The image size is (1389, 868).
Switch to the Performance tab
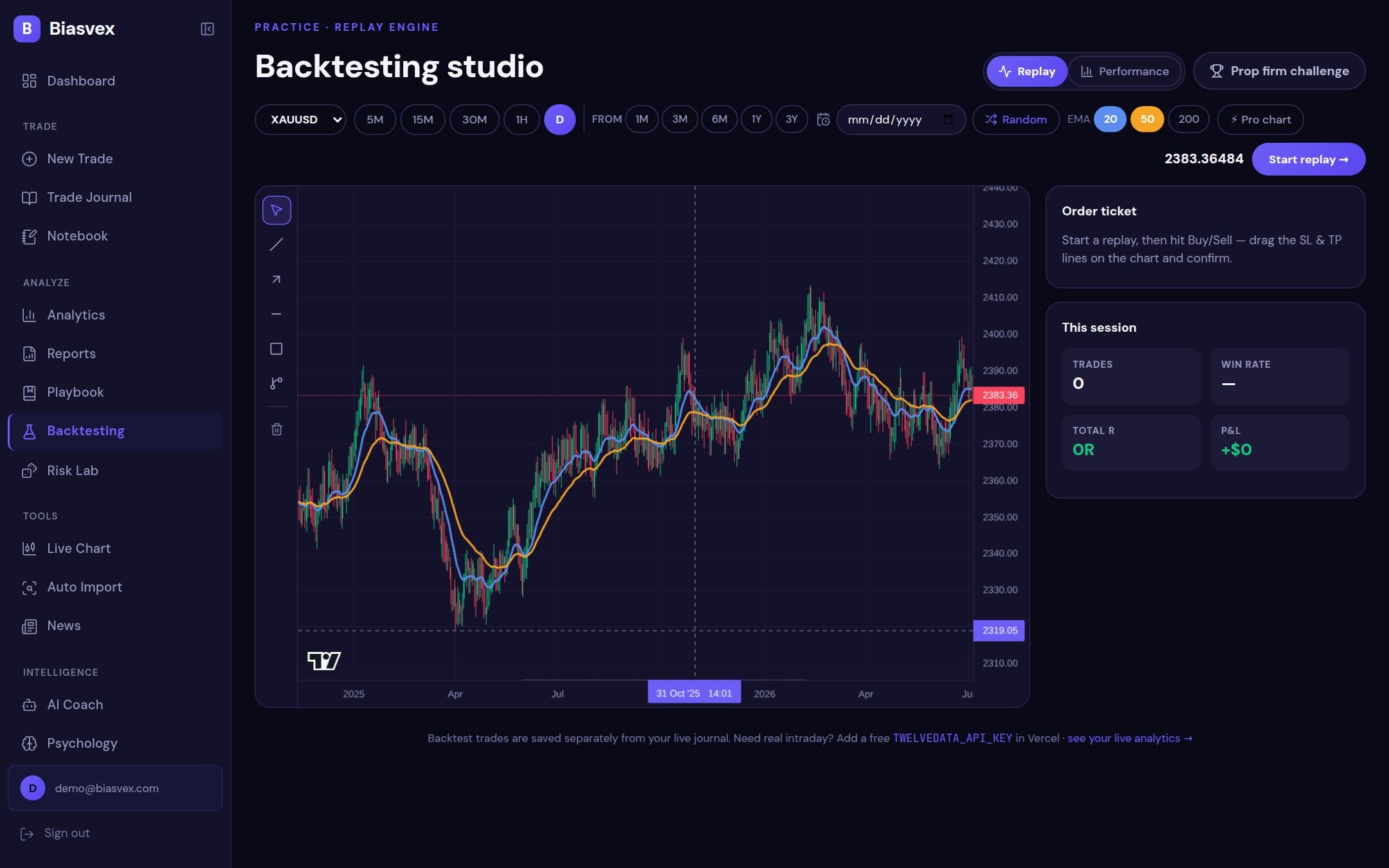click(1124, 71)
